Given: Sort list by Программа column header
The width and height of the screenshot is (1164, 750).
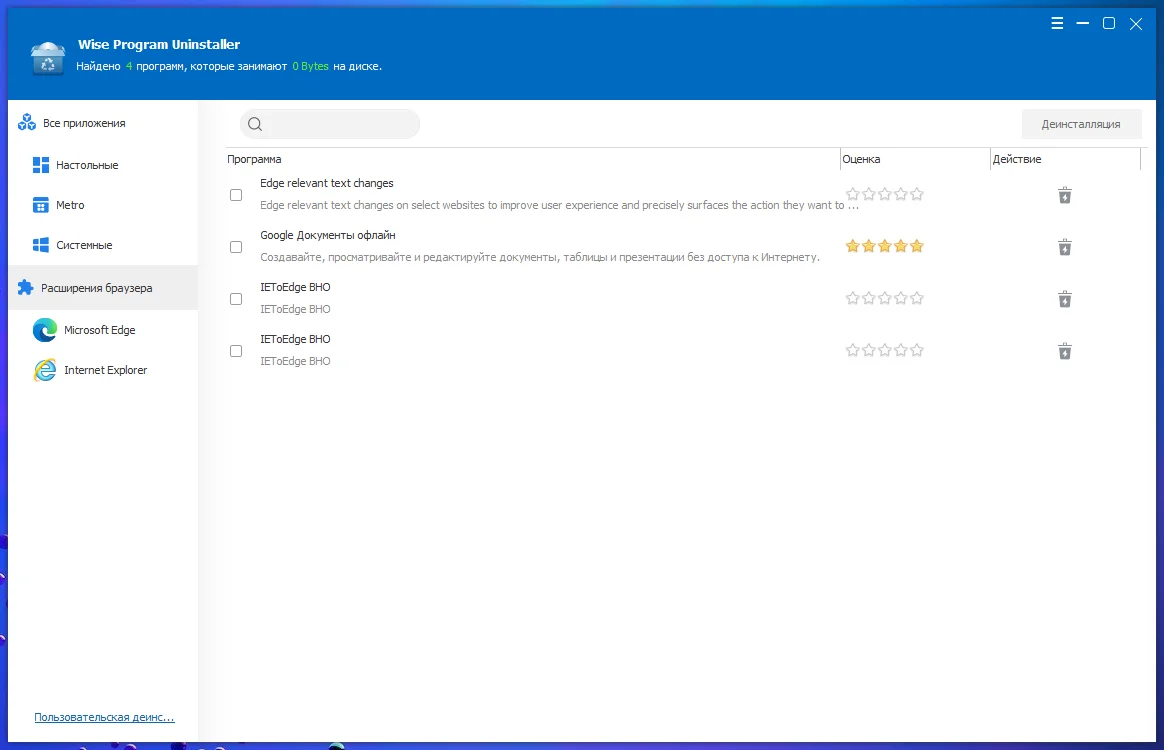Looking at the screenshot, I should tap(255, 159).
